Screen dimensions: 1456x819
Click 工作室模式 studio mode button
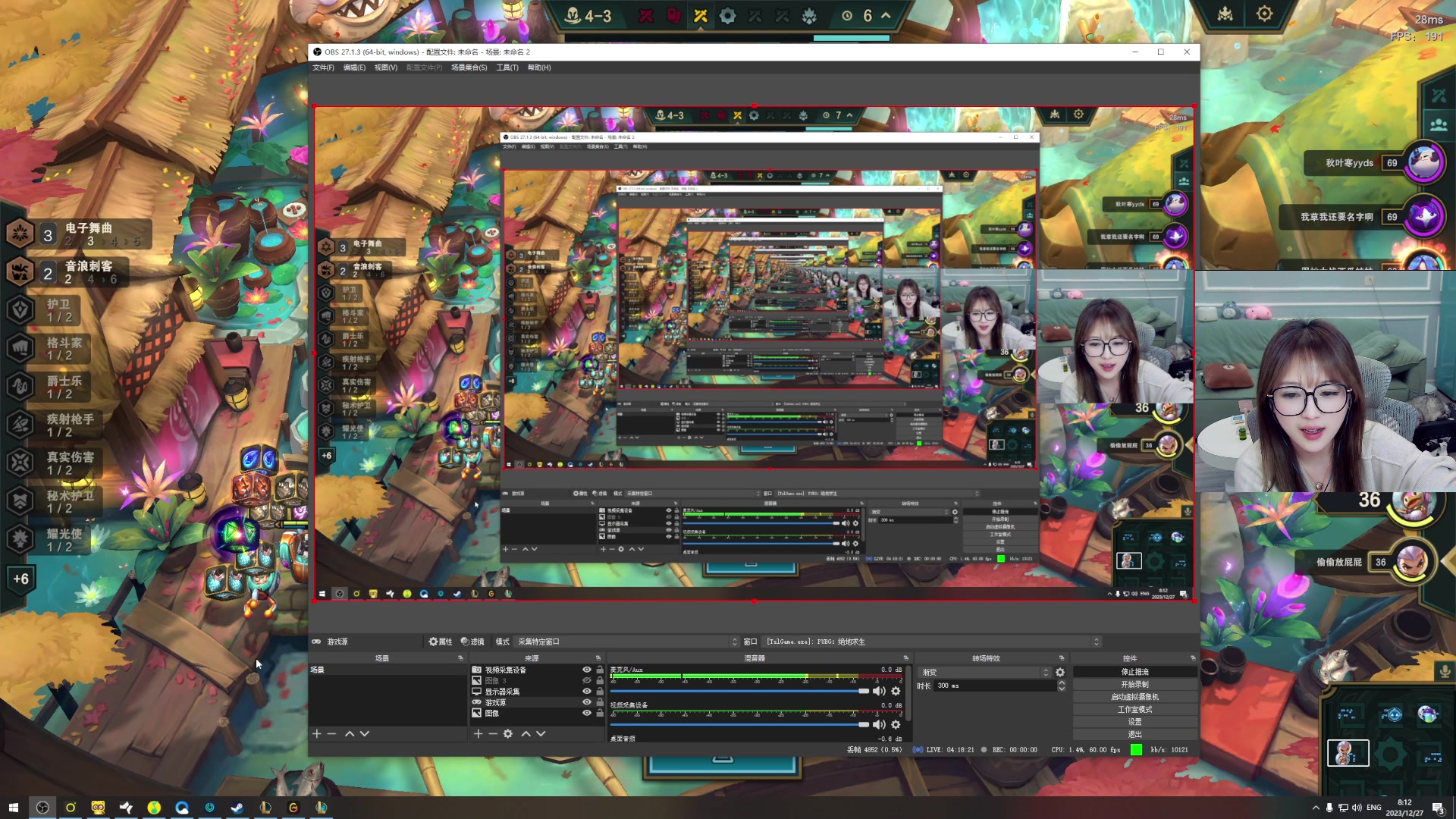point(1134,710)
